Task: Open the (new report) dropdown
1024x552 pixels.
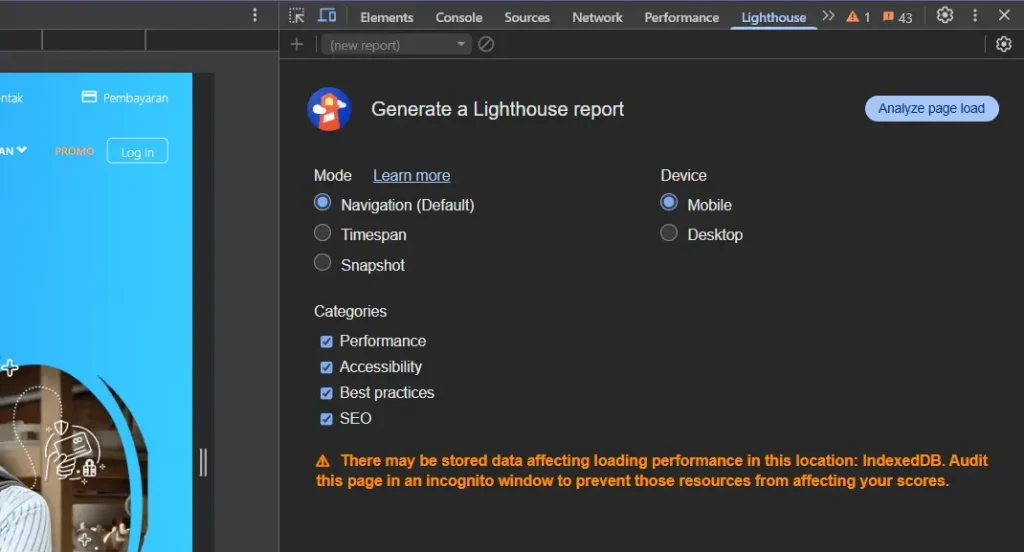Action: [396, 44]
